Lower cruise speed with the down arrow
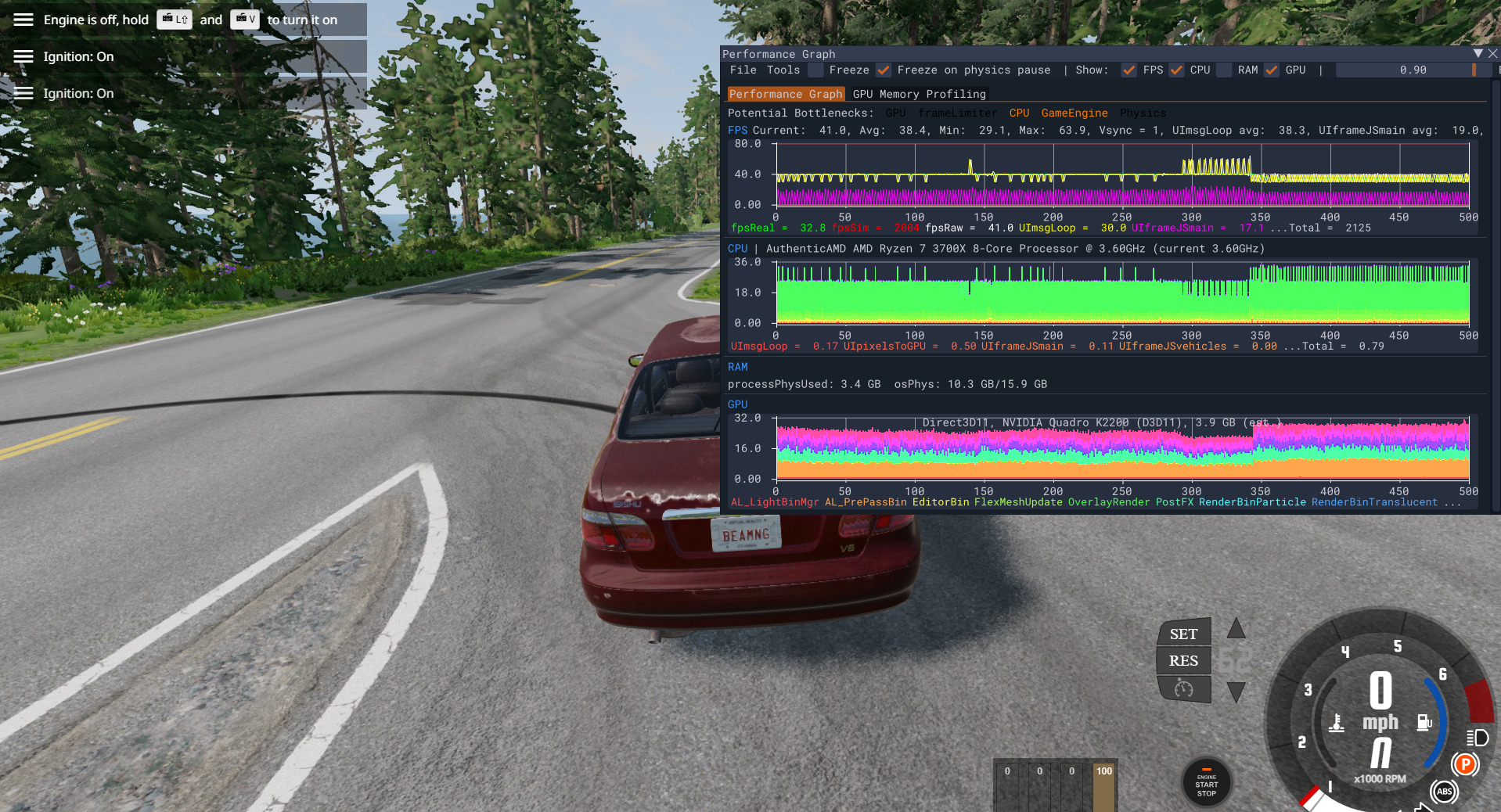Screen dimensions: 1501x812 [x=1236, y=692]
